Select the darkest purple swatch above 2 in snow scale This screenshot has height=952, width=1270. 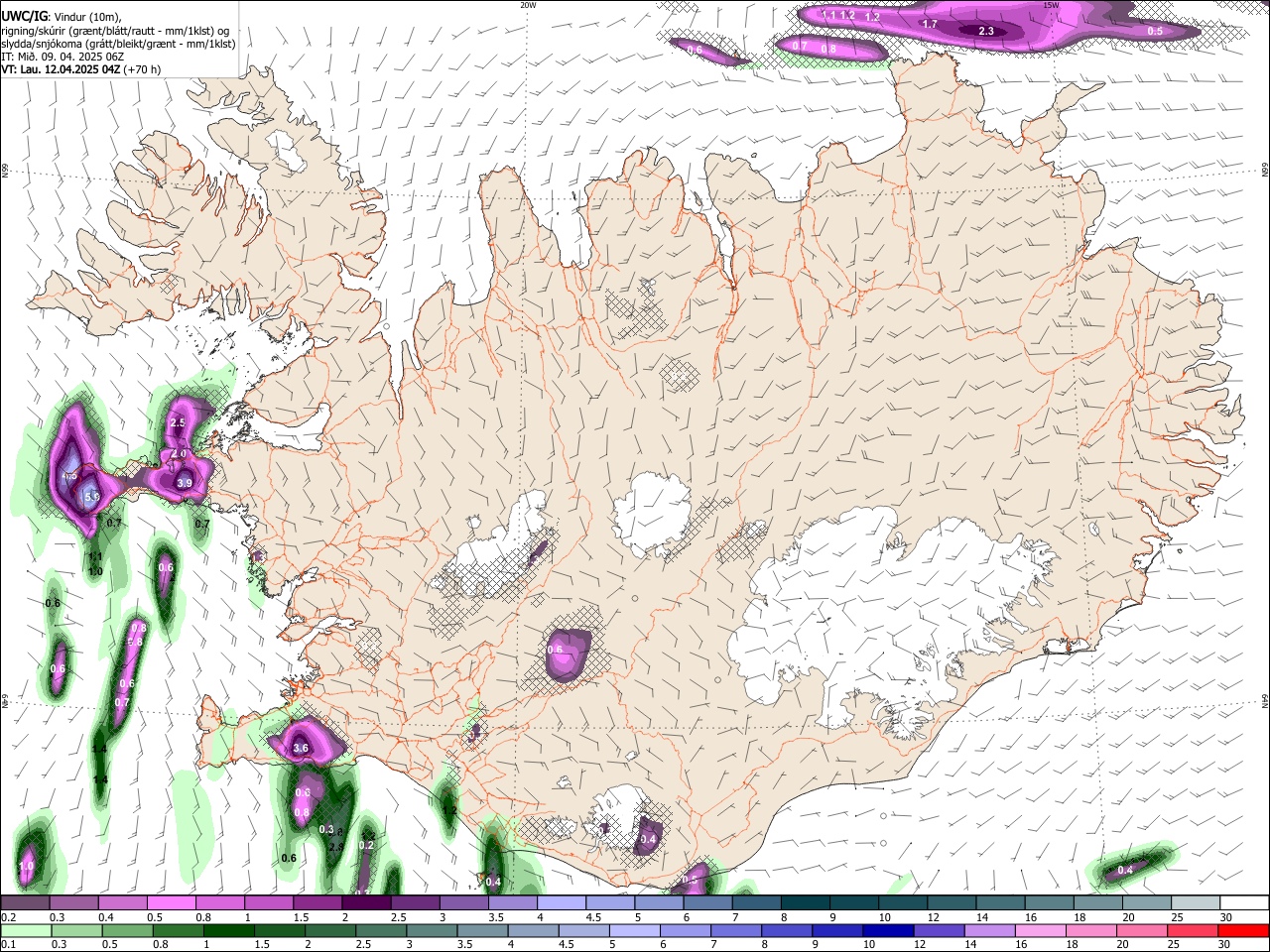(366, 903)
